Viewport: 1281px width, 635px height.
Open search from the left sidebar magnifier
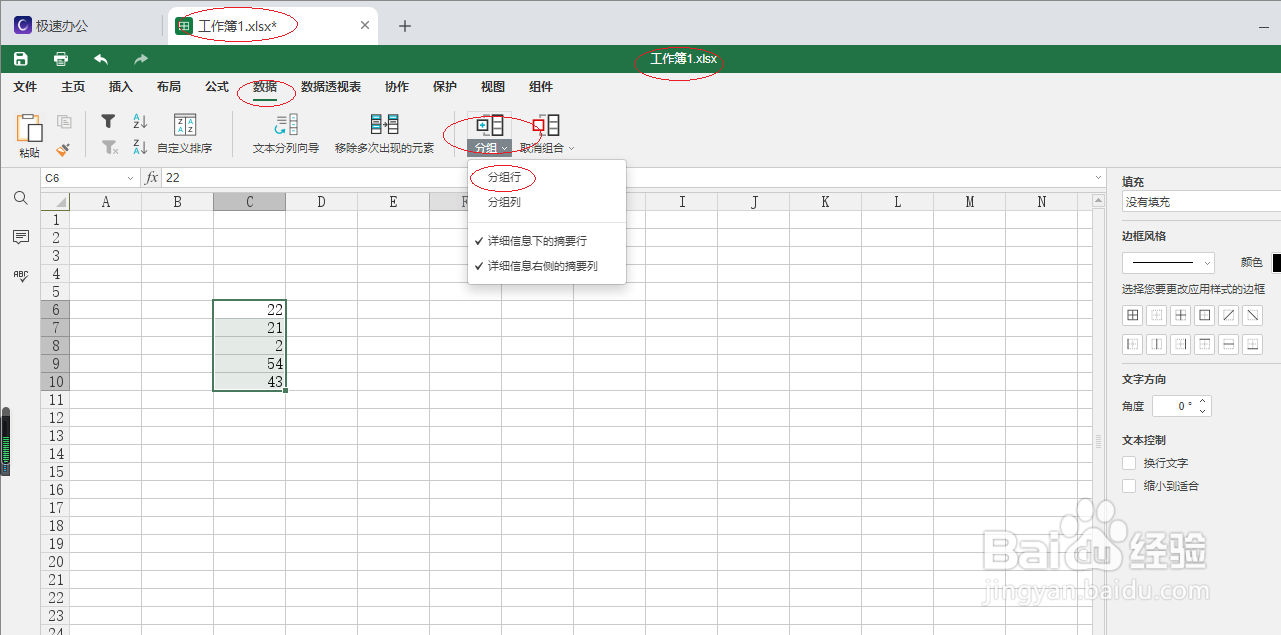20,198
